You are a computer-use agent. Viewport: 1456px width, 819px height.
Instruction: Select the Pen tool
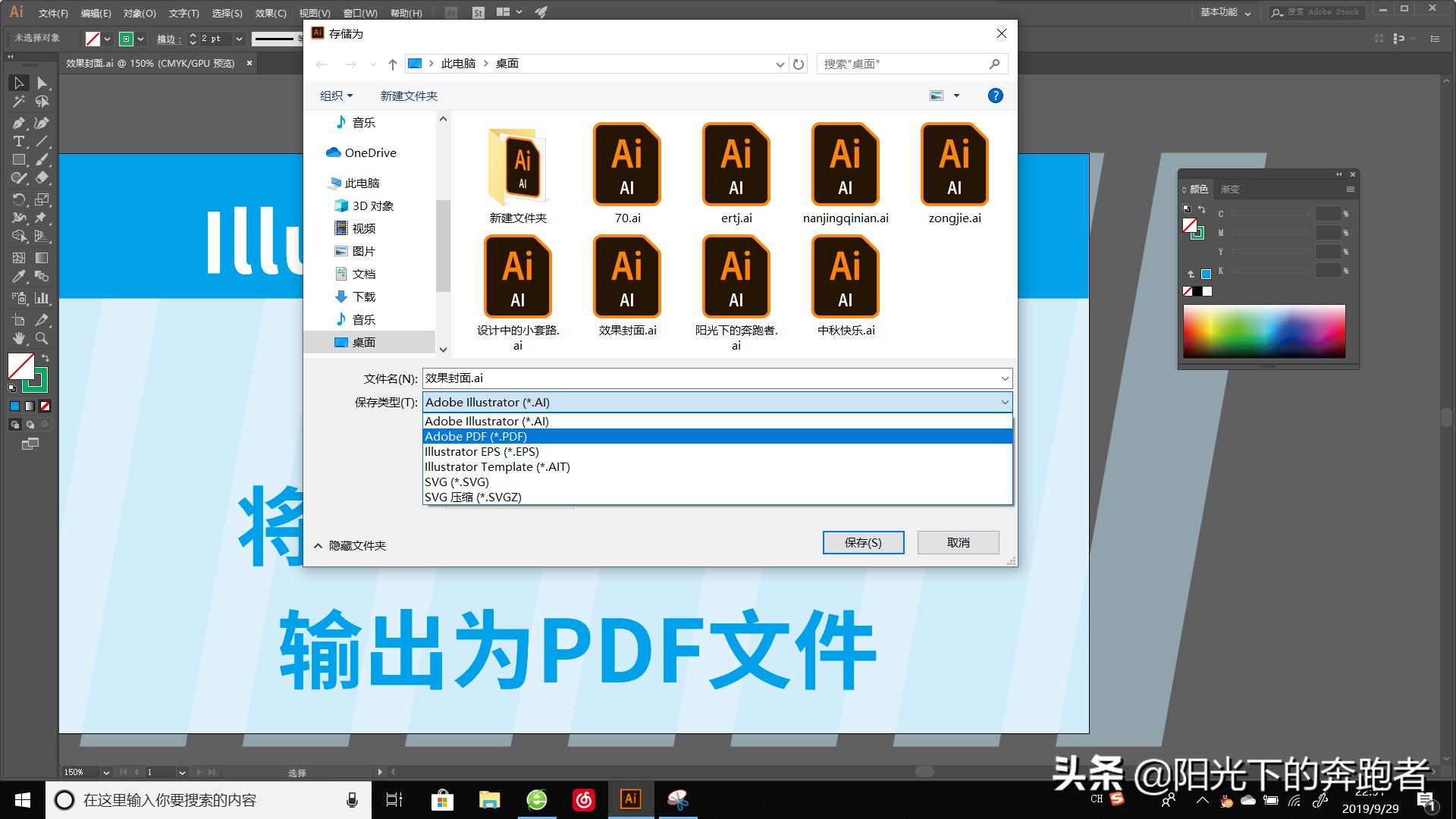pyautogui.click(x=18, y=122)
